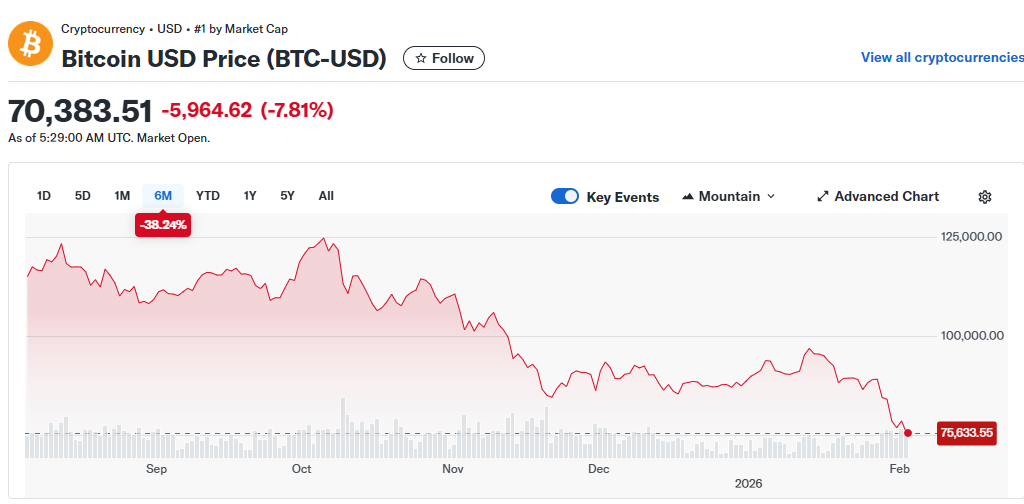
Task: Toggle the Key Events switch
Action: tap(565, 197)
